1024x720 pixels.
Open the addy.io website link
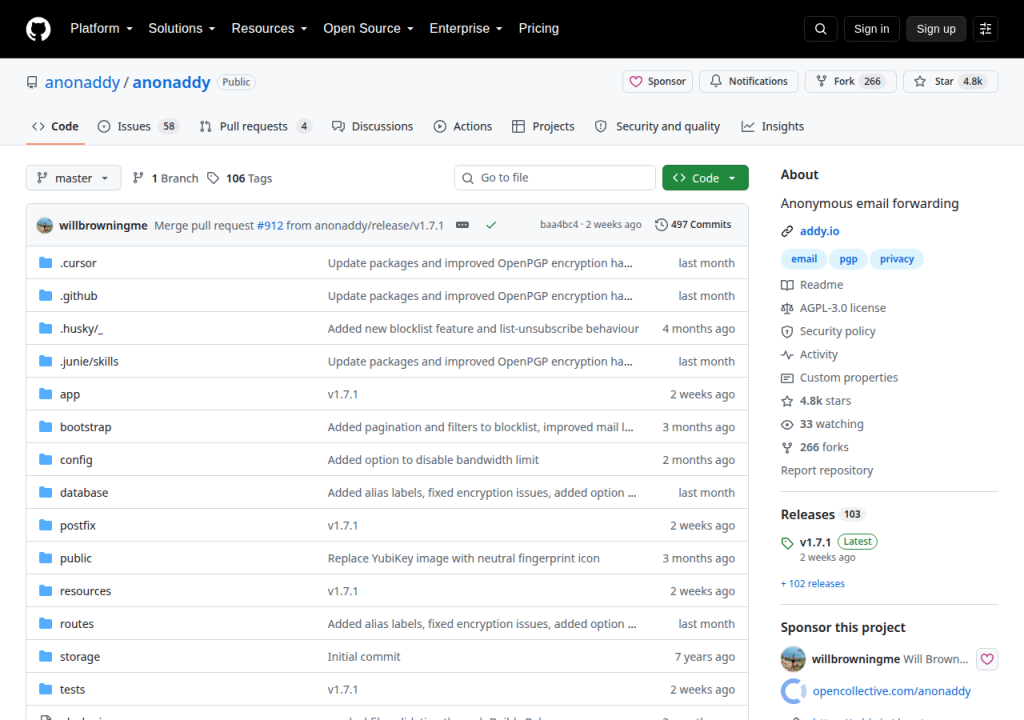click(x=819, y=231)
